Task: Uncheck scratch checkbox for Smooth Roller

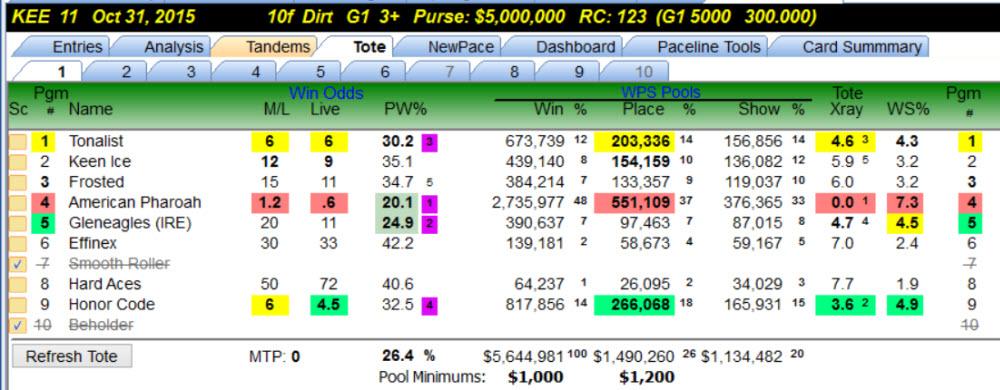Action: tap(17, 264)
